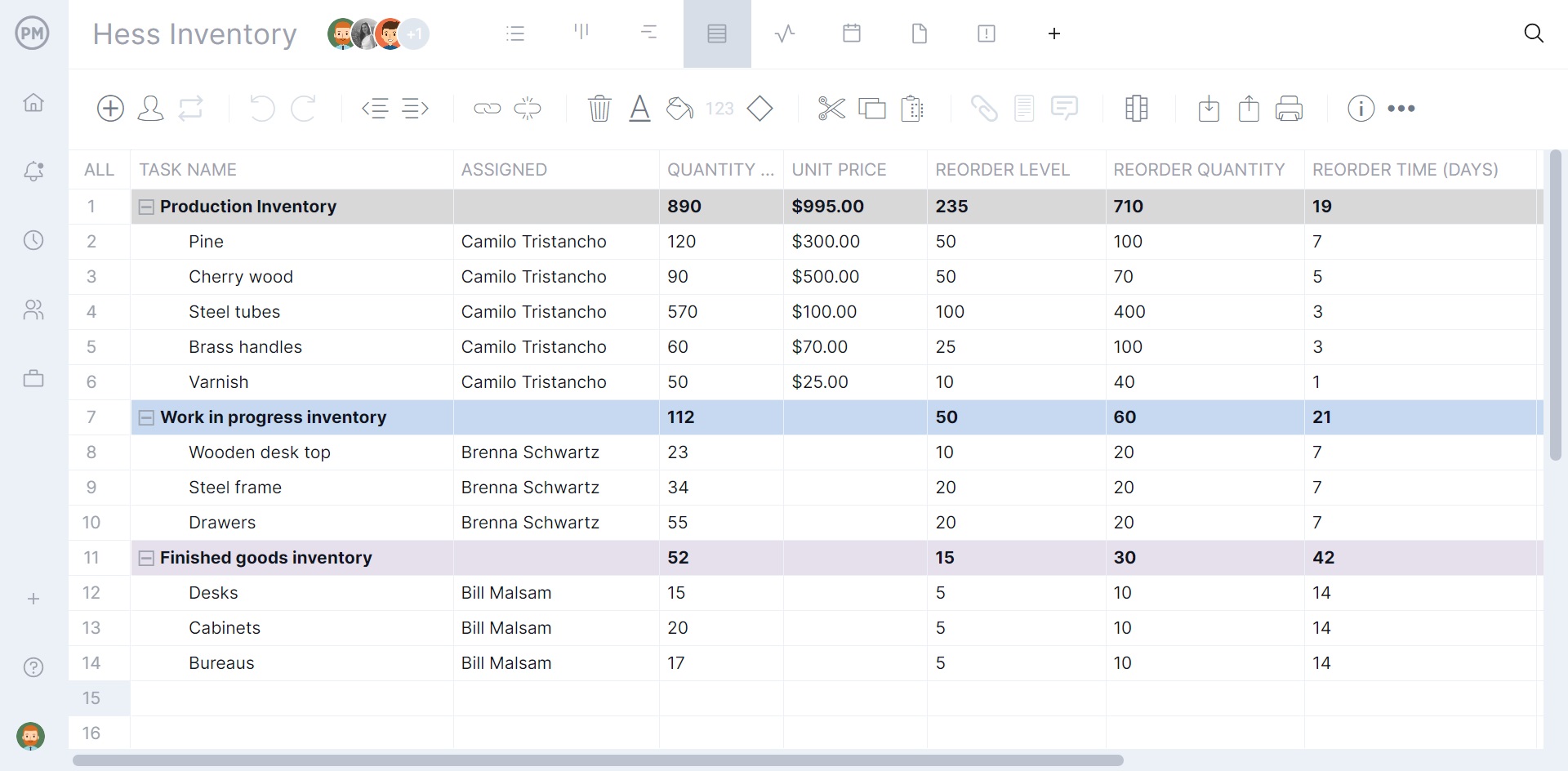
Task: Open the clock/time tracking sidebar icon
Action: tap(33, 240)
